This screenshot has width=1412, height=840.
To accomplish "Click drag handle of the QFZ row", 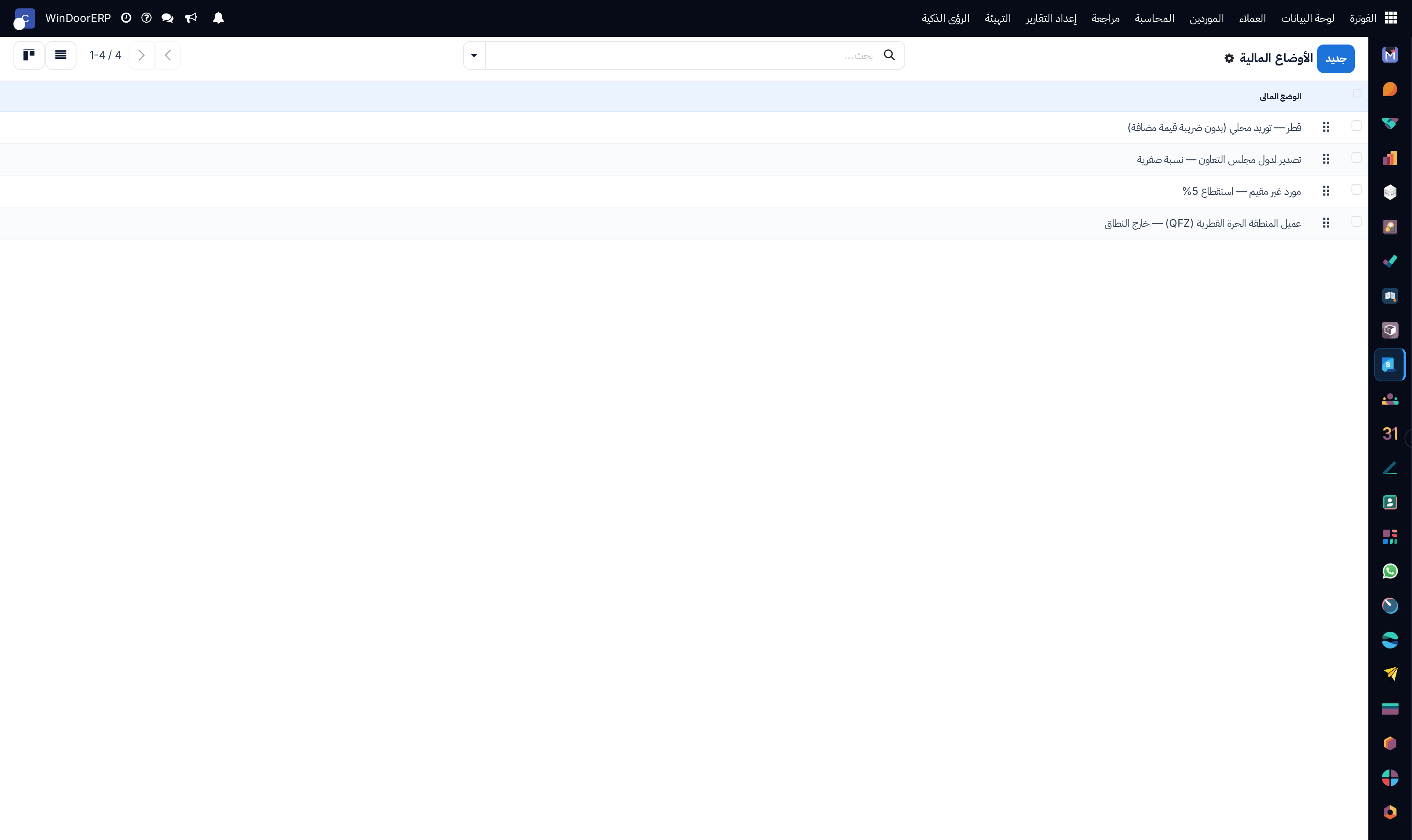I will (x=1326, y=223).
